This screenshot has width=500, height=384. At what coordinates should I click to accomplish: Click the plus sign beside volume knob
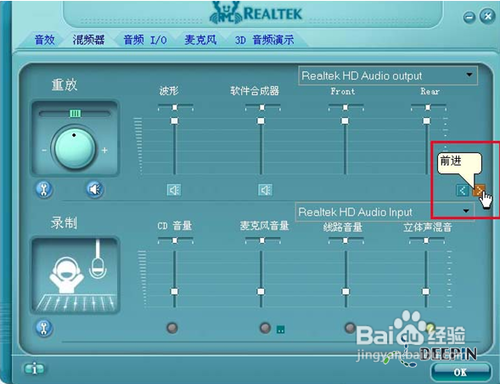click(104, 150)
